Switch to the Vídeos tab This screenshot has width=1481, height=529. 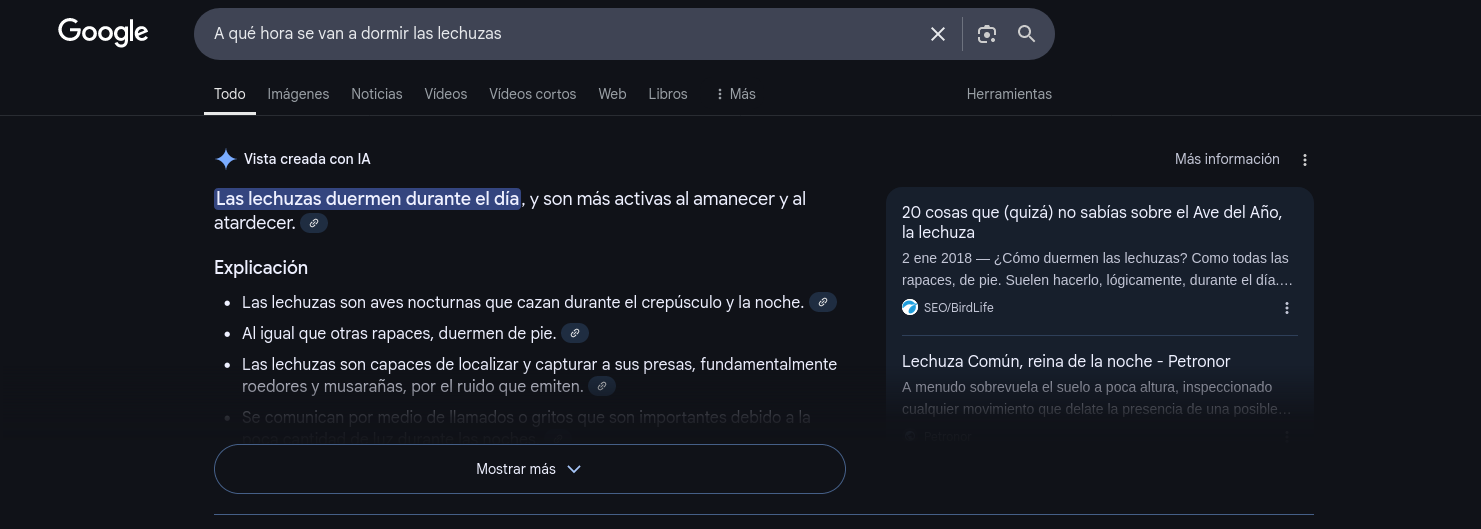[445, 94]
